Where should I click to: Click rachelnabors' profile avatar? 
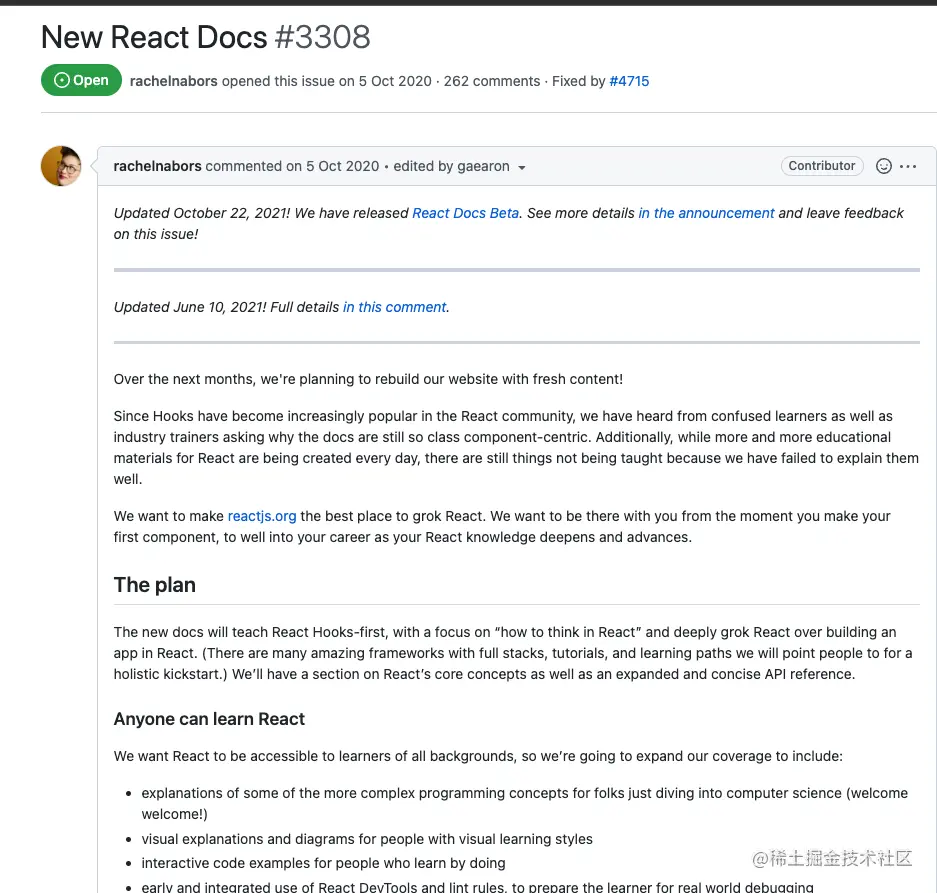(x=61, y=166)
